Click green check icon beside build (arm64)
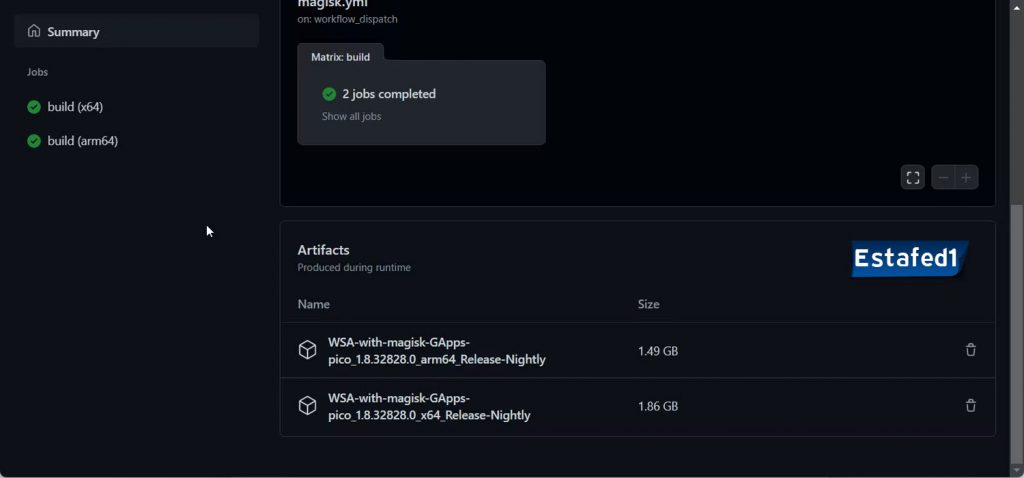 tap(34, 141)
